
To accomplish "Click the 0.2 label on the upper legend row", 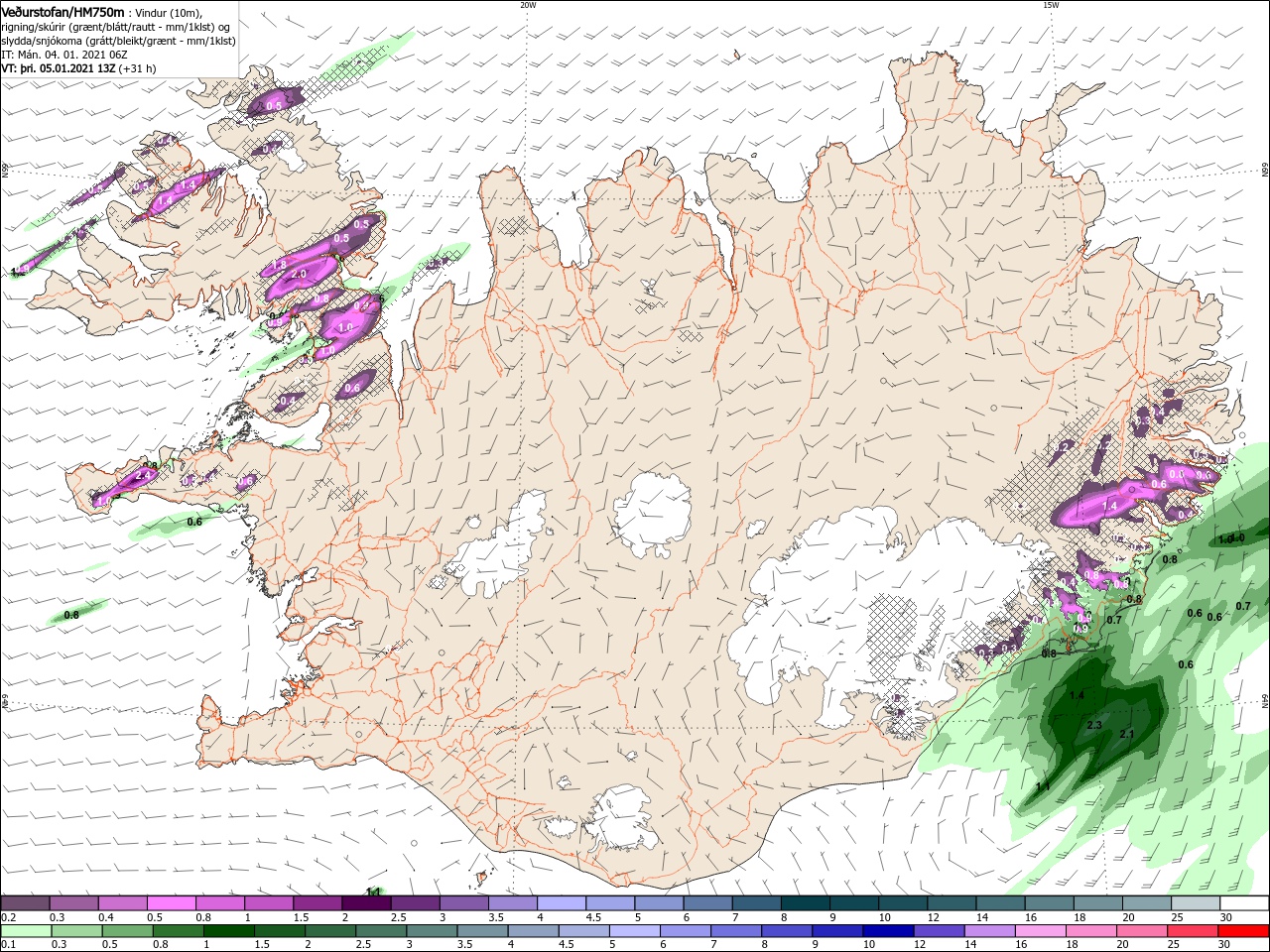I will click(x=8, y=917).
